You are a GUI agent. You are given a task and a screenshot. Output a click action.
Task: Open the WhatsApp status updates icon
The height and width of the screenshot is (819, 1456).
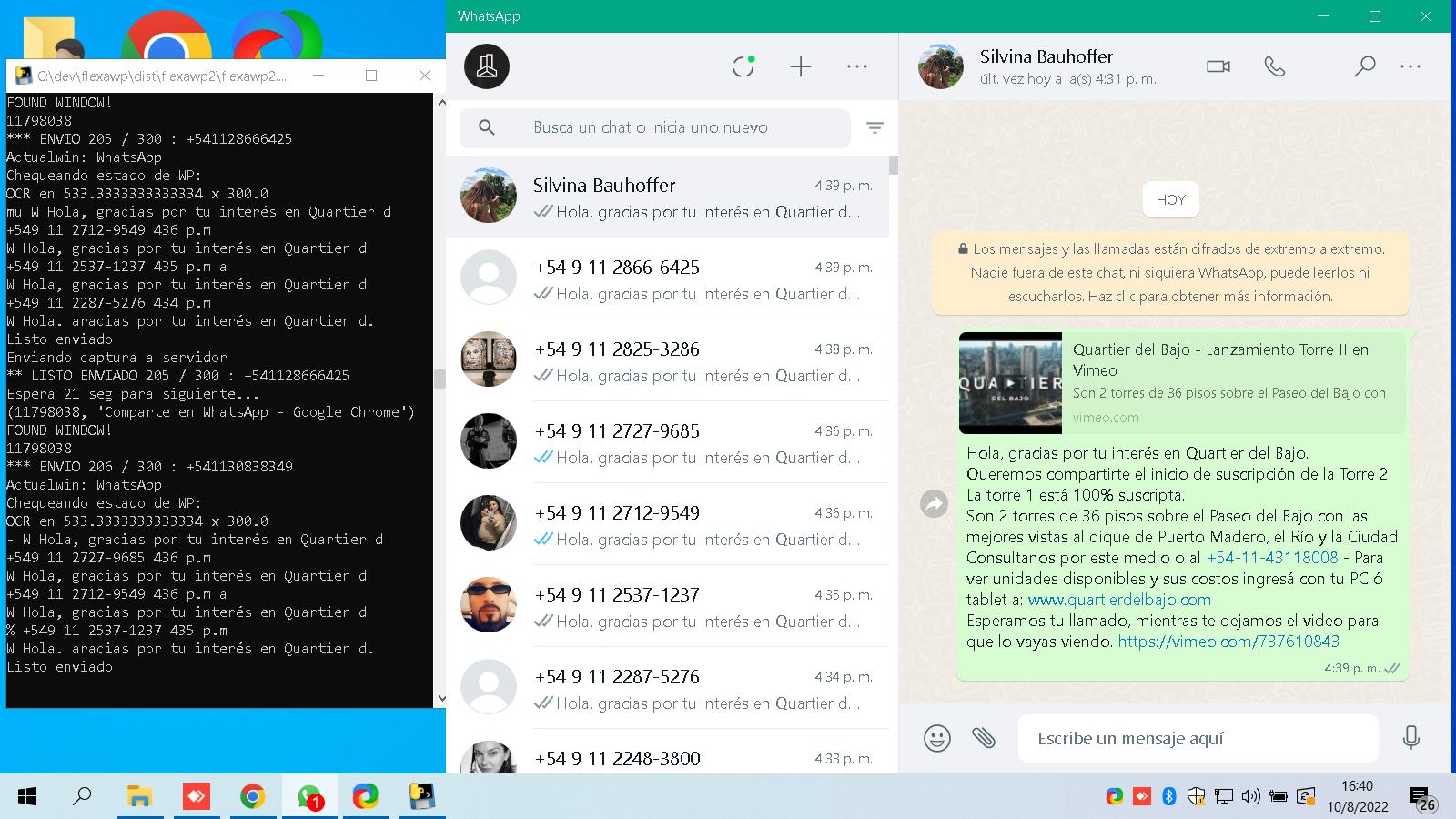[743, 66]
